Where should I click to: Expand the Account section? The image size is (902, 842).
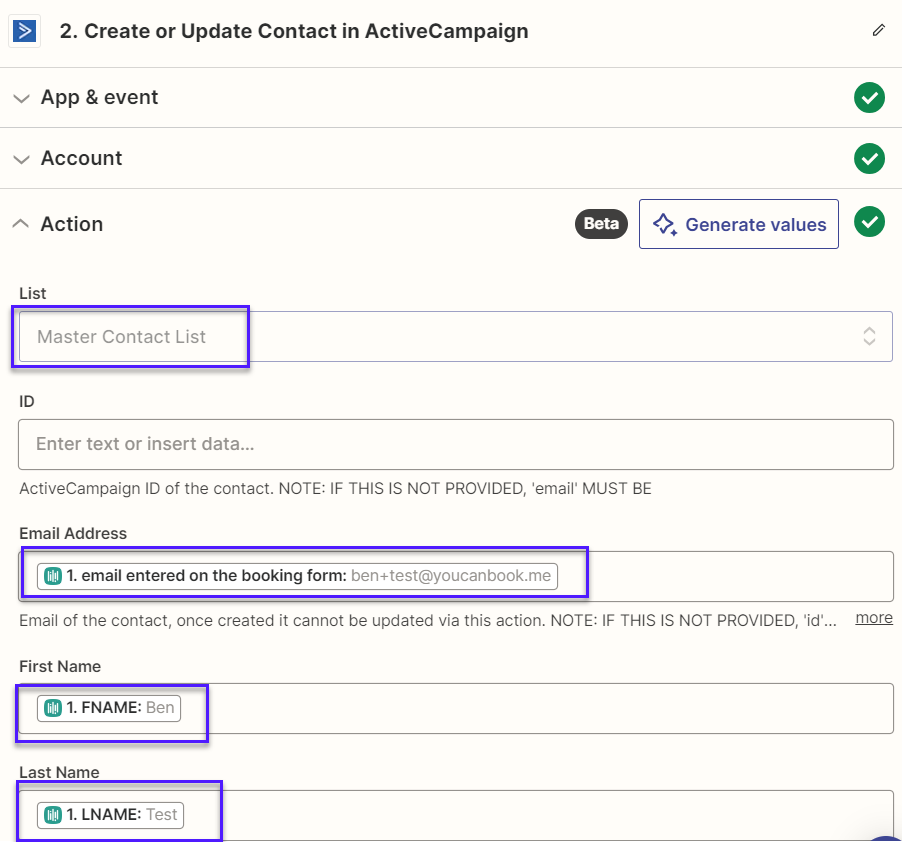(21, 159)
